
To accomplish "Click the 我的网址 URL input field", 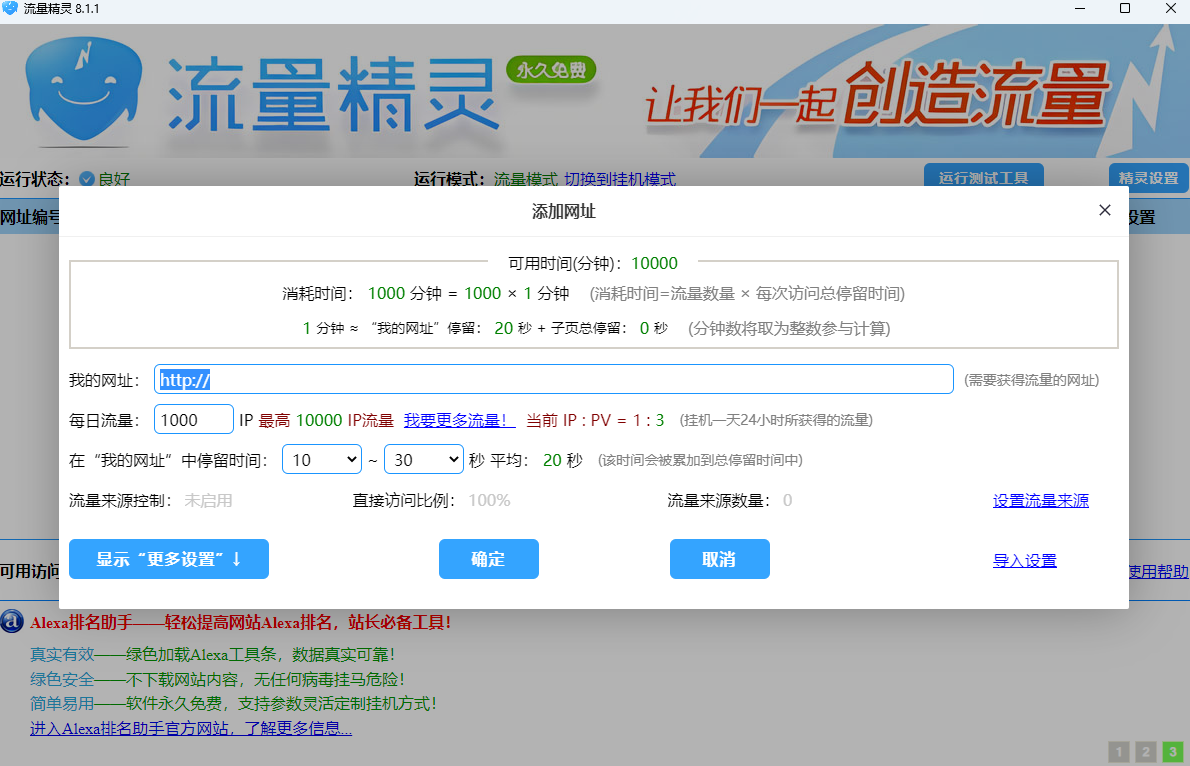I will pos(553,379).
